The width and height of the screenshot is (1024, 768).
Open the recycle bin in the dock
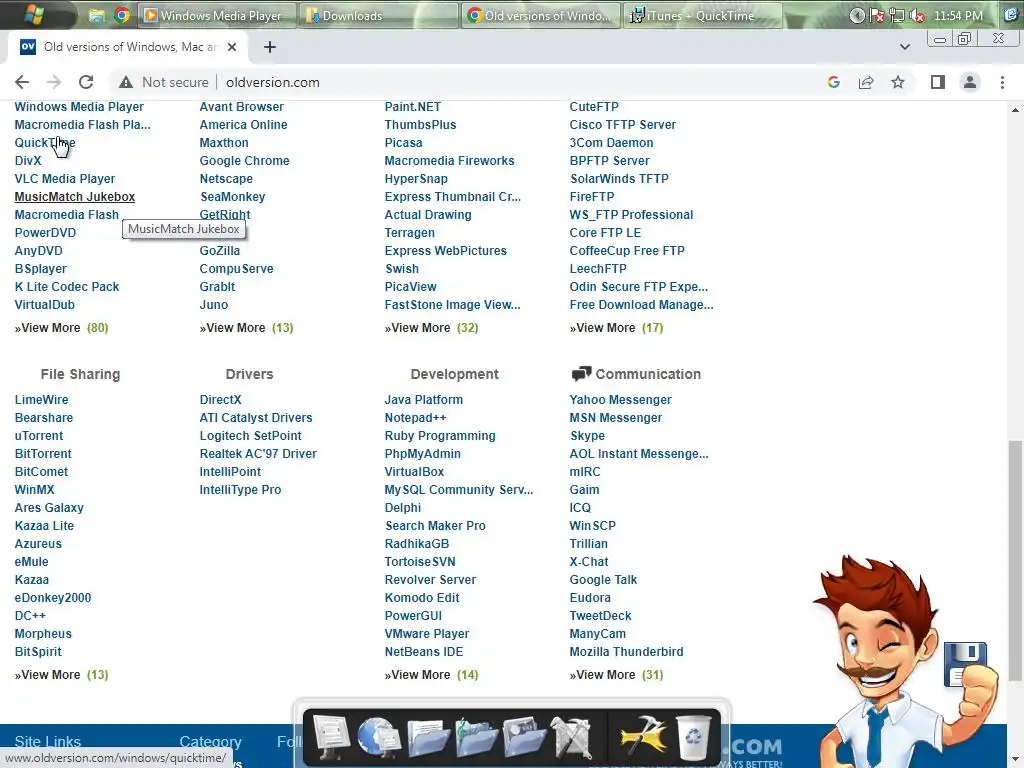[x=694, y=738]
